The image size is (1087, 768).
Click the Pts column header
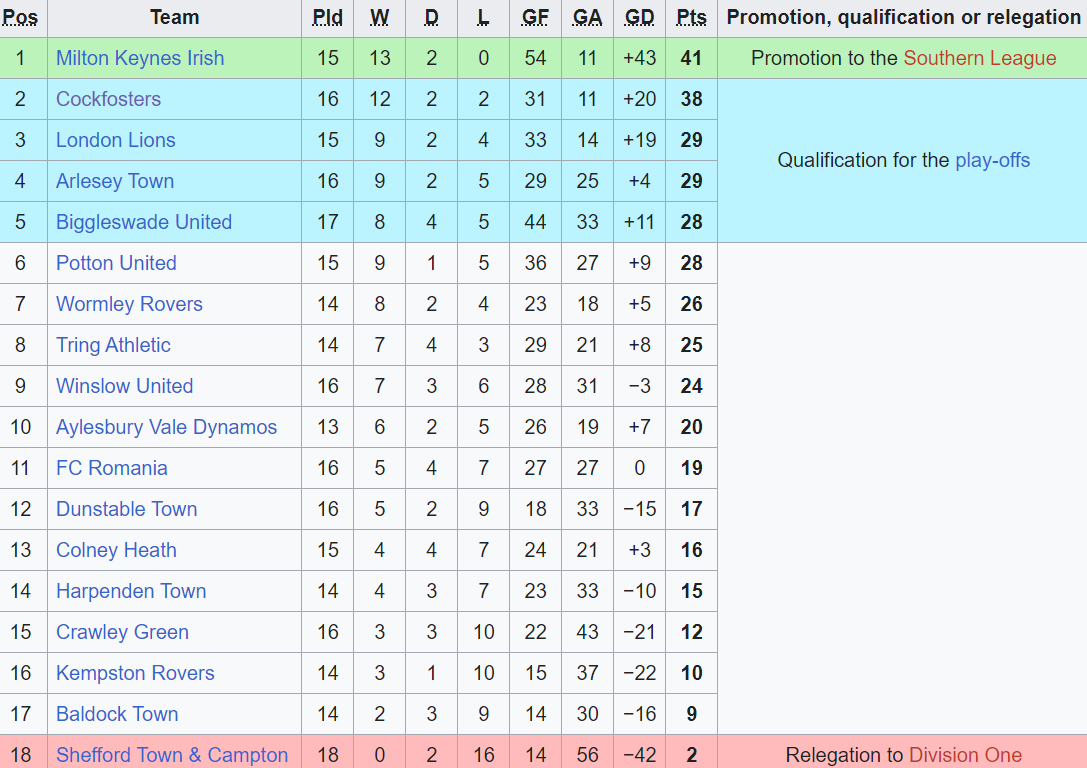(x=691, y=17)
